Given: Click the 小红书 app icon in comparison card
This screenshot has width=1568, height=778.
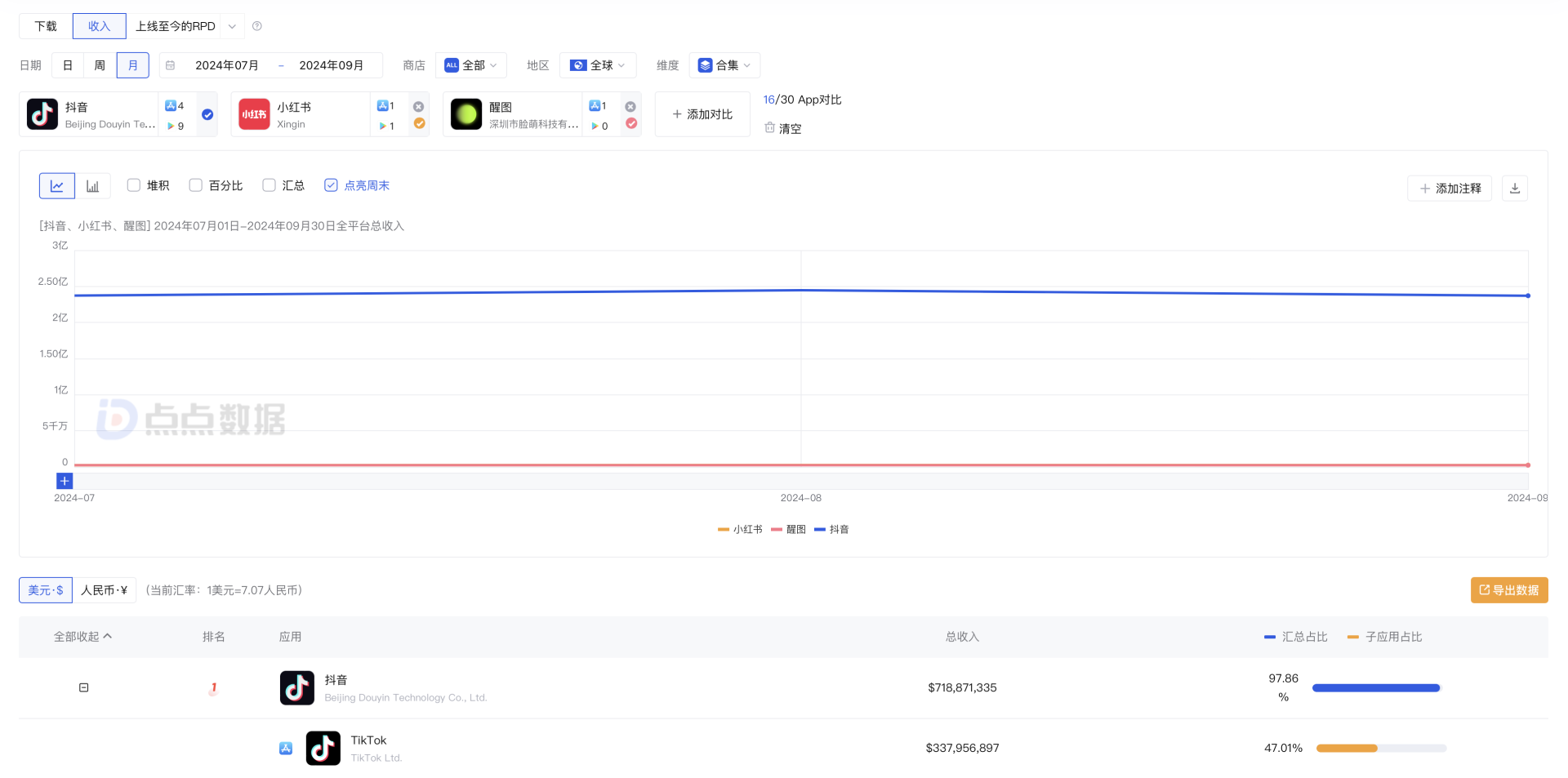Looking at the screenshot, I should (x=254, y=114).
